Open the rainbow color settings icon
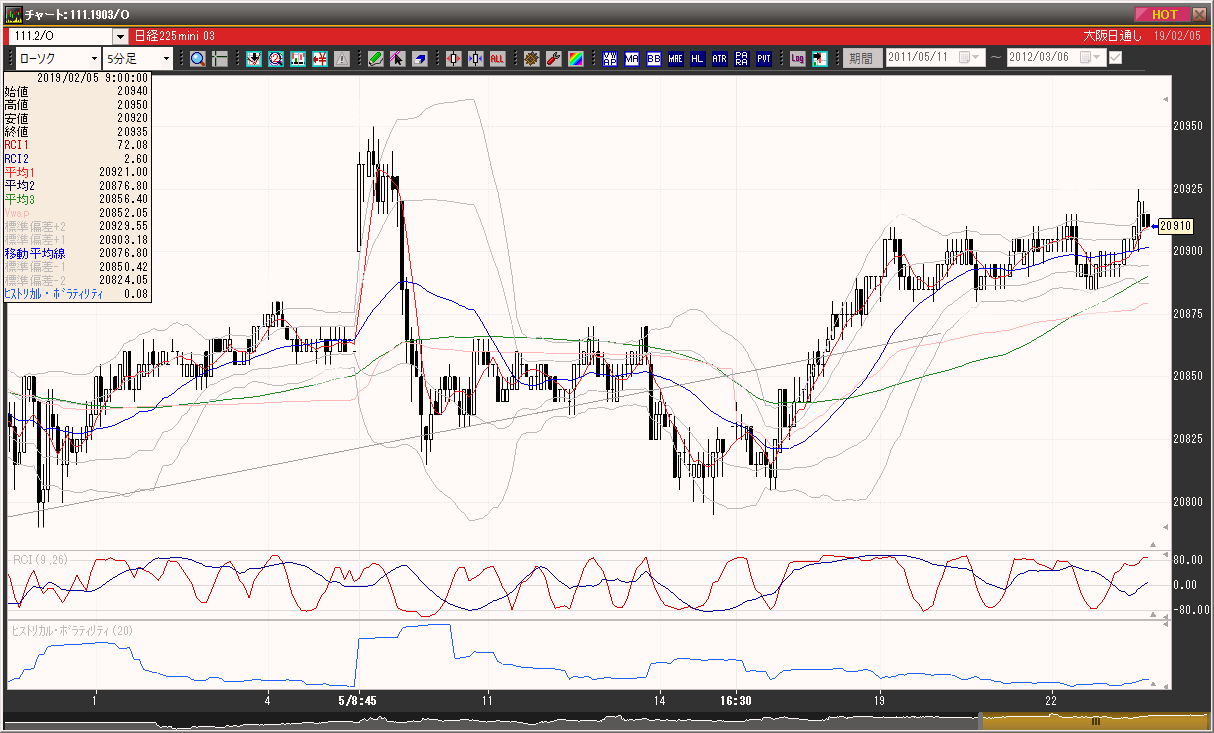Viewport: 1214px width, 733px height. tap(575, 58)
